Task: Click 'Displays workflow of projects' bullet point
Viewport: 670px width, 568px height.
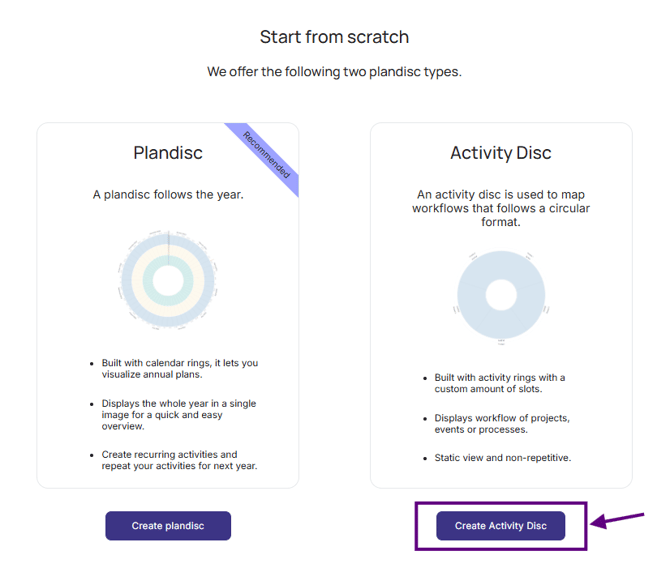Action: (502, 424)
